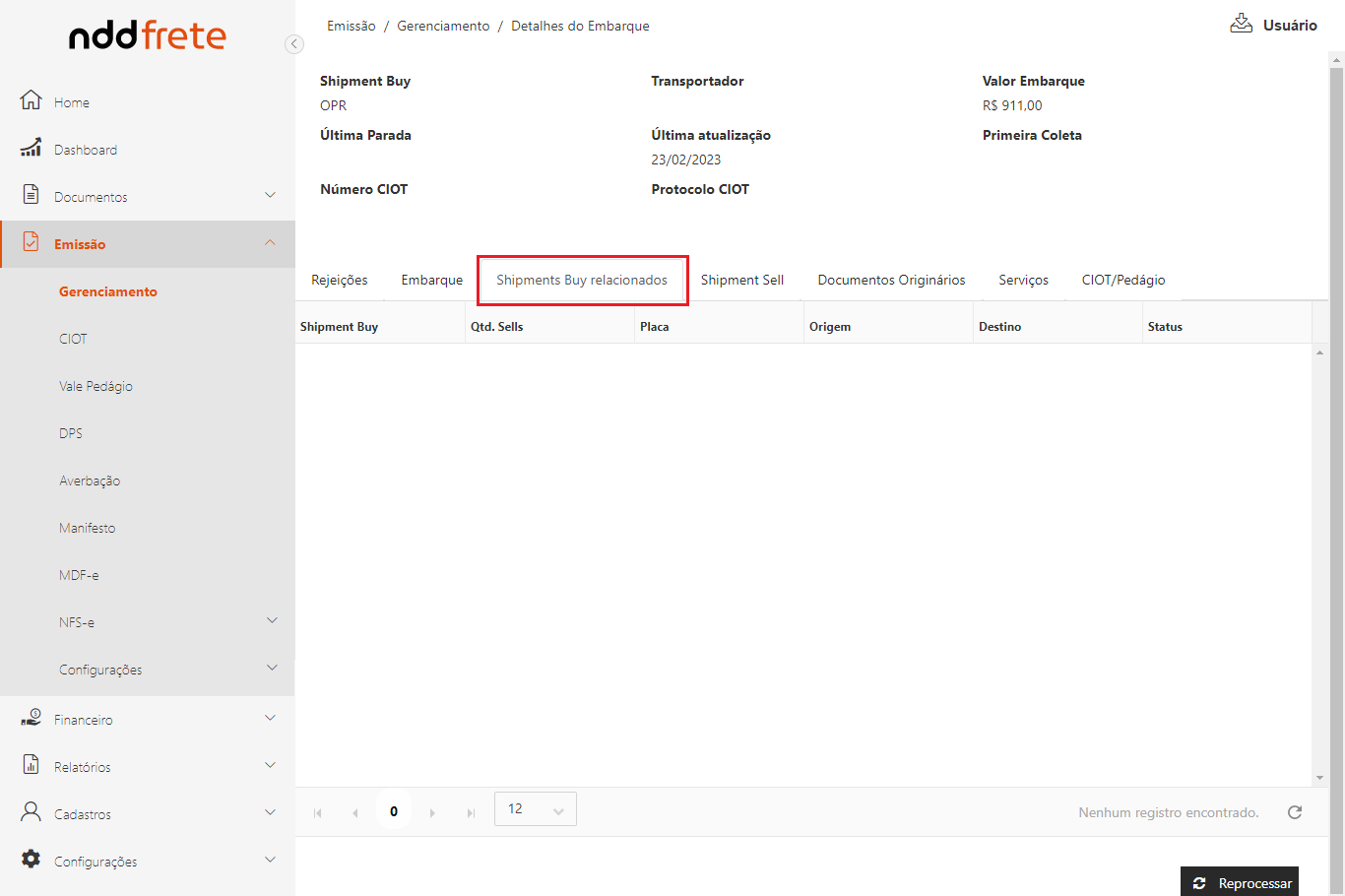This screenshot has width=1345, height=896.
Task: Click the Home house icon in sidebar
Action: click(32, 100)
